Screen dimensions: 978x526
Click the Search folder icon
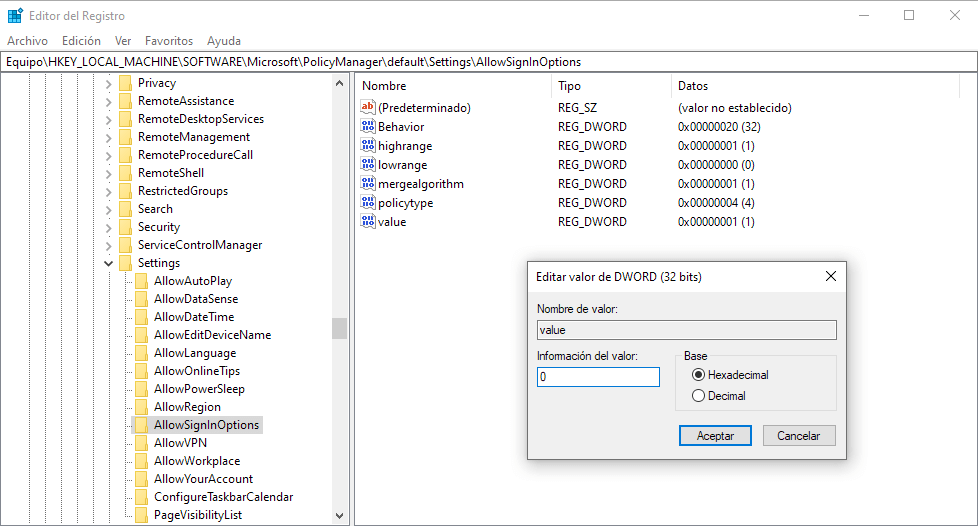[x=125, y=209]
